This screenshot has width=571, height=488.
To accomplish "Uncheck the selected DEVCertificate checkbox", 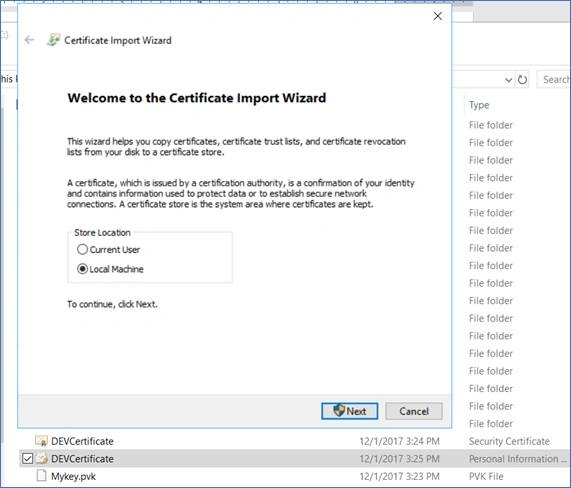I will [x=27, y=459].
